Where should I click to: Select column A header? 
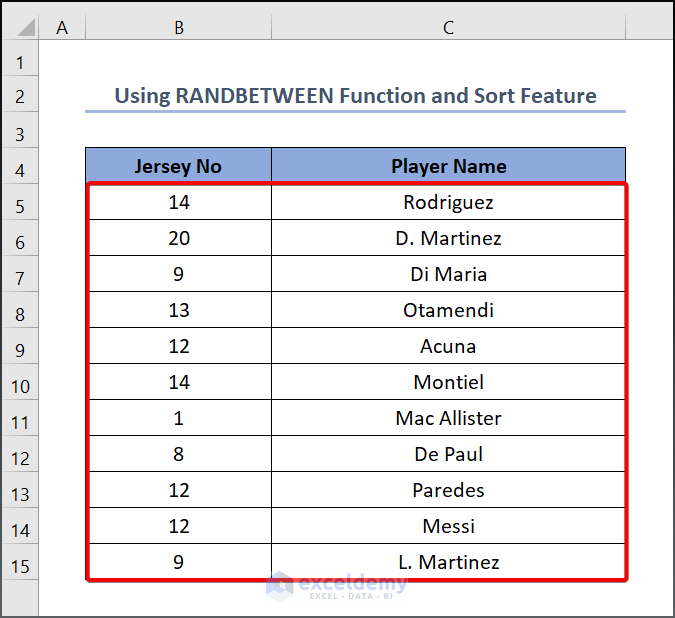[62, 28]
